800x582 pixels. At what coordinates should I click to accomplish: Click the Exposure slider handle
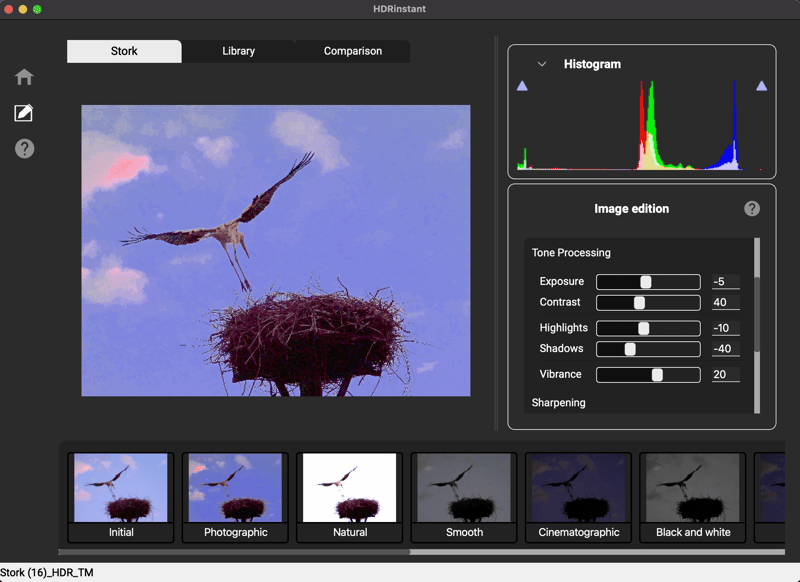647,281
